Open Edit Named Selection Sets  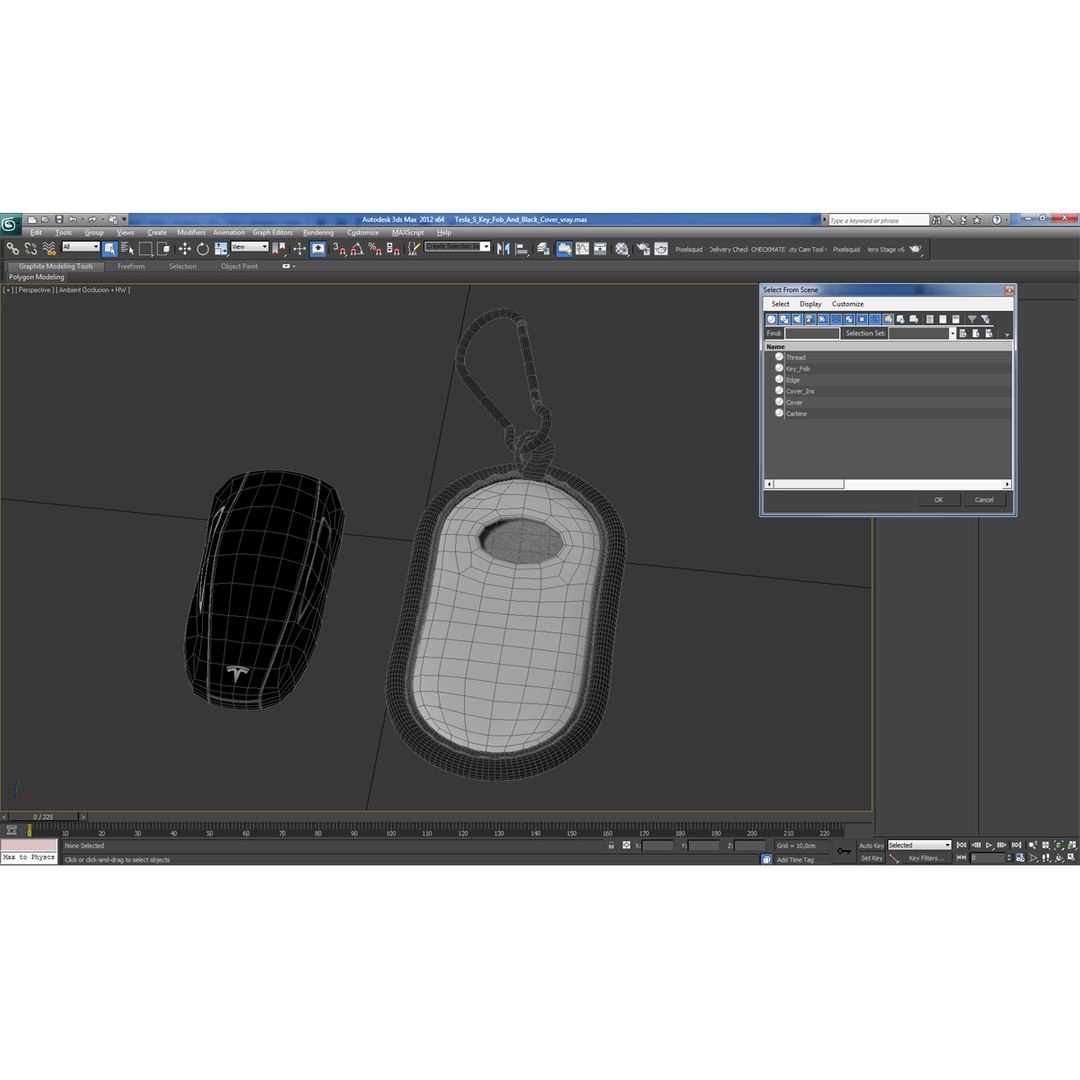click(x=413, y=249)
